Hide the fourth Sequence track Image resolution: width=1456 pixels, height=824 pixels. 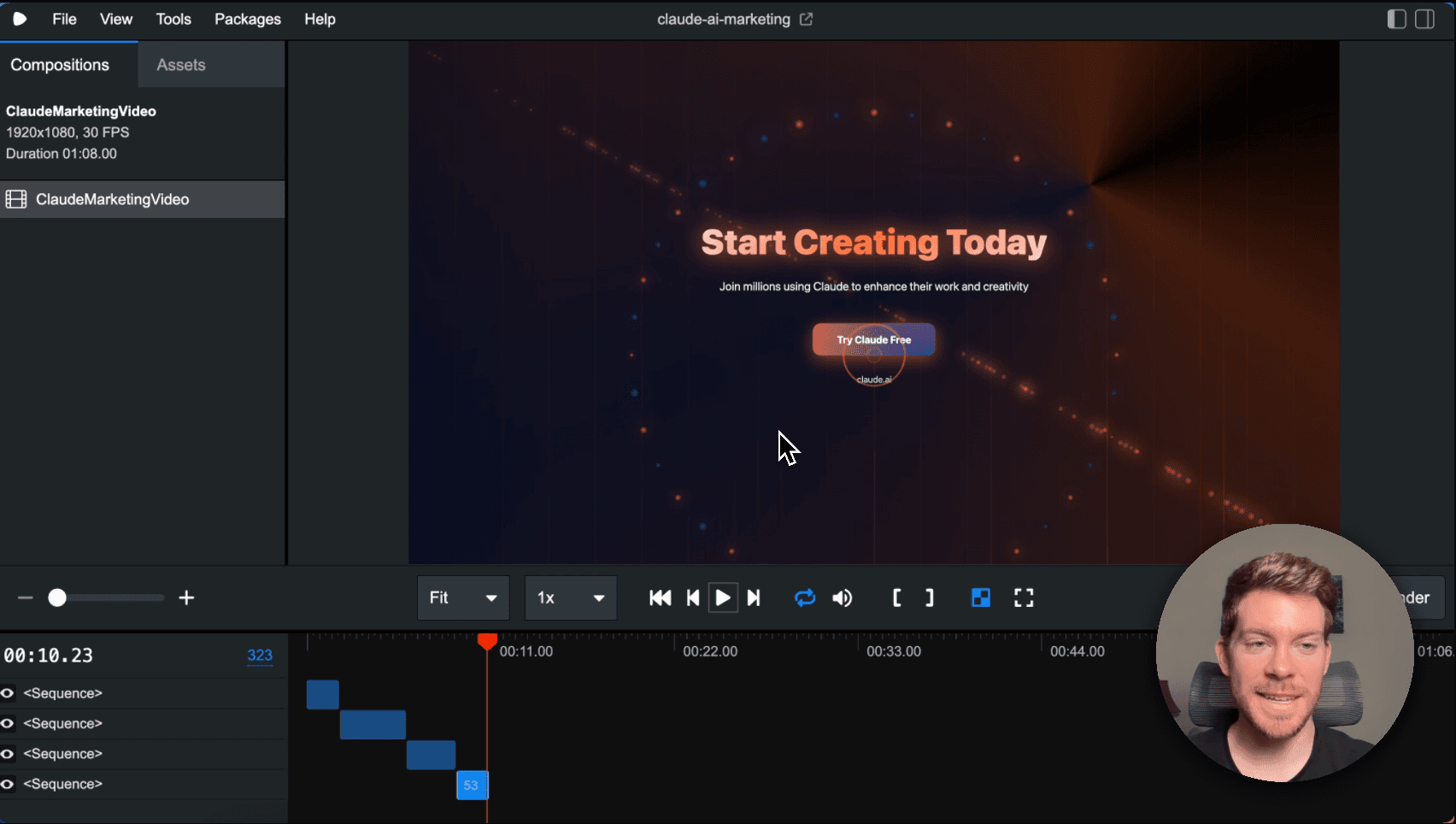(x=8, y=784)
